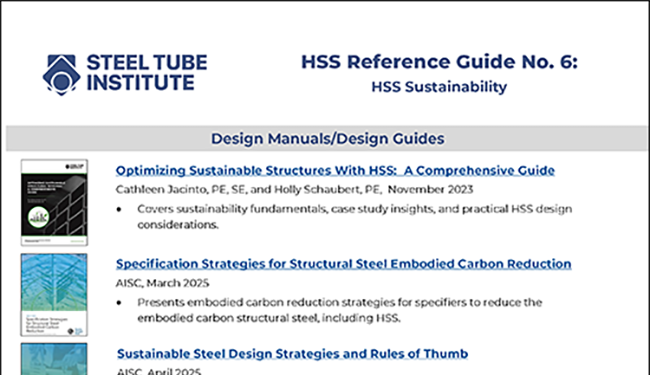The image size is (650, 375).
Task: Click the Design Manuals/Design Guides section header
Action: coord(327,138)
